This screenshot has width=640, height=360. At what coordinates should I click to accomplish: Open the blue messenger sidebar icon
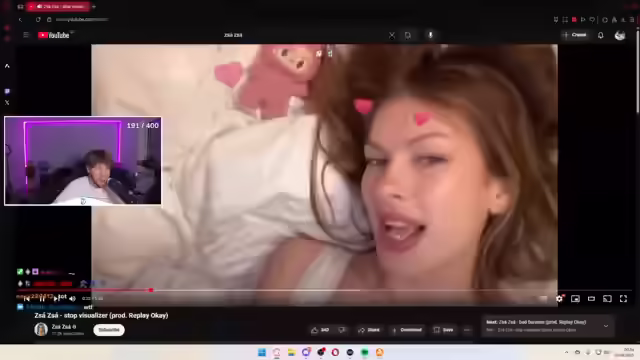coord(7,91)
